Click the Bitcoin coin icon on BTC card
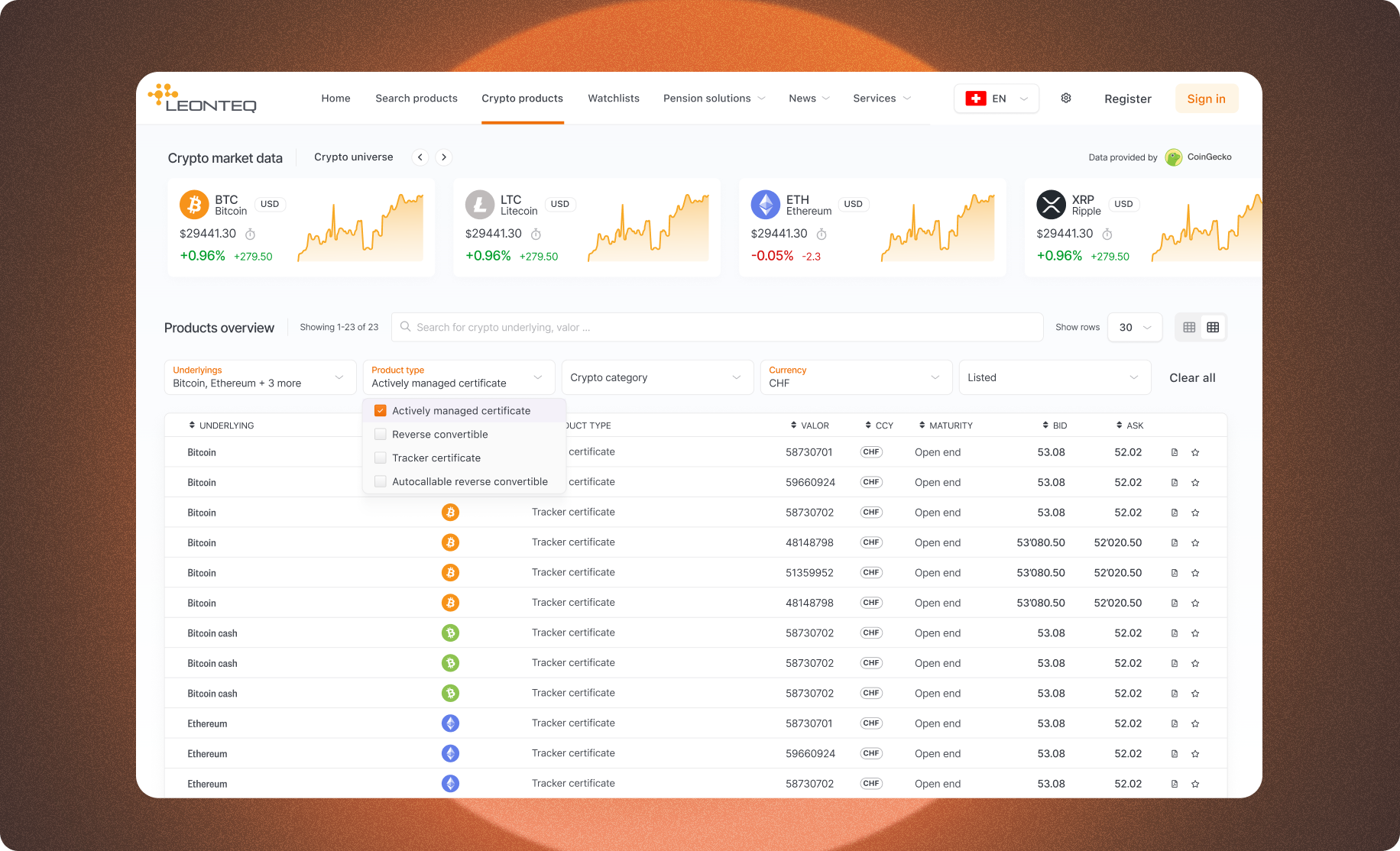This screenshot has width=1400, height=851. 195,204
